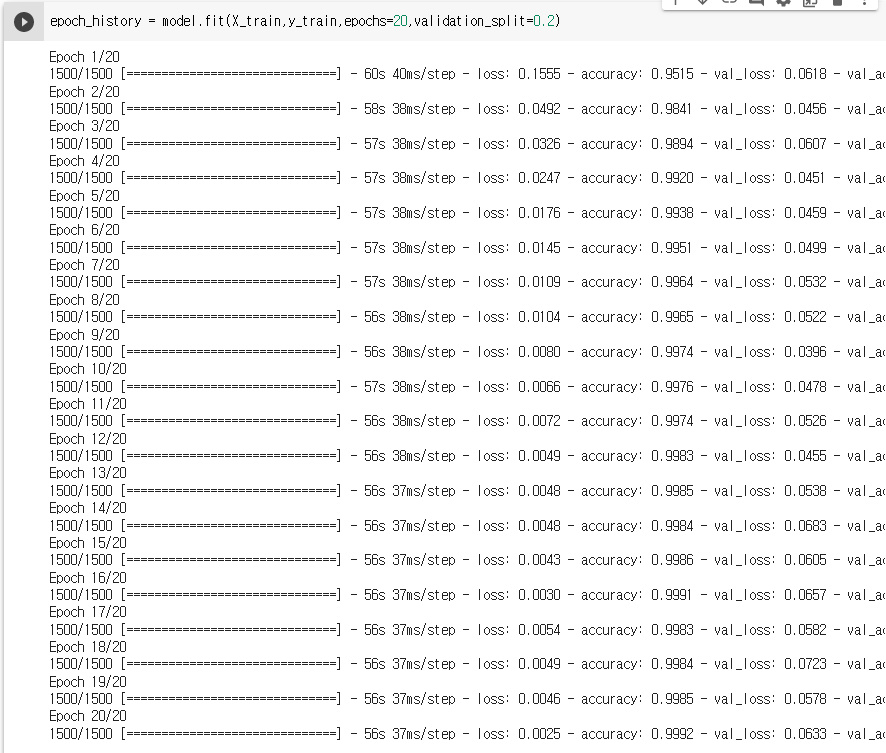
Task: Click the validation_split value 0.2
Action: coord(544,21)
